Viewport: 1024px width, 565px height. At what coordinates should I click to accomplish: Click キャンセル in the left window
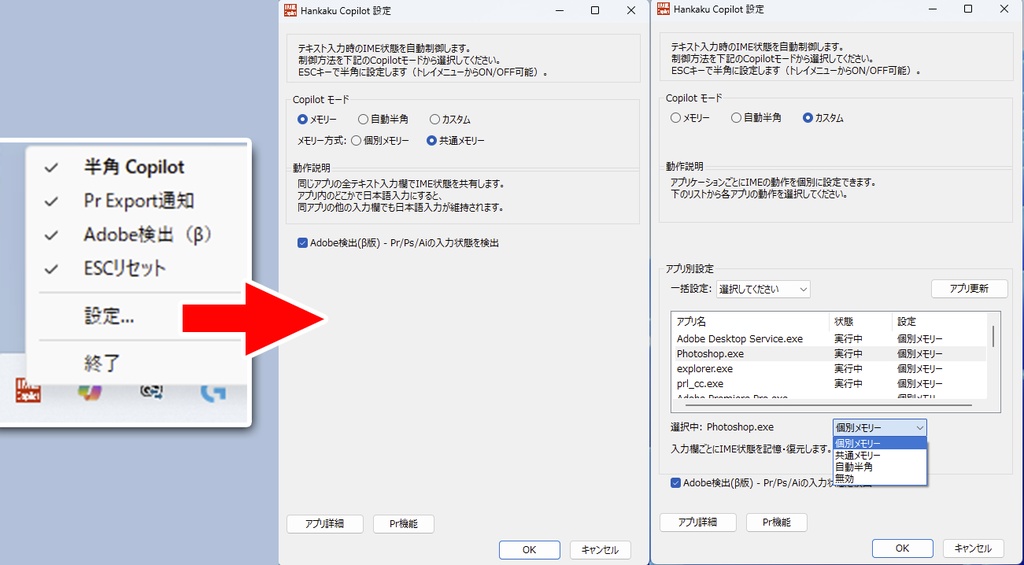click(600, 550)
